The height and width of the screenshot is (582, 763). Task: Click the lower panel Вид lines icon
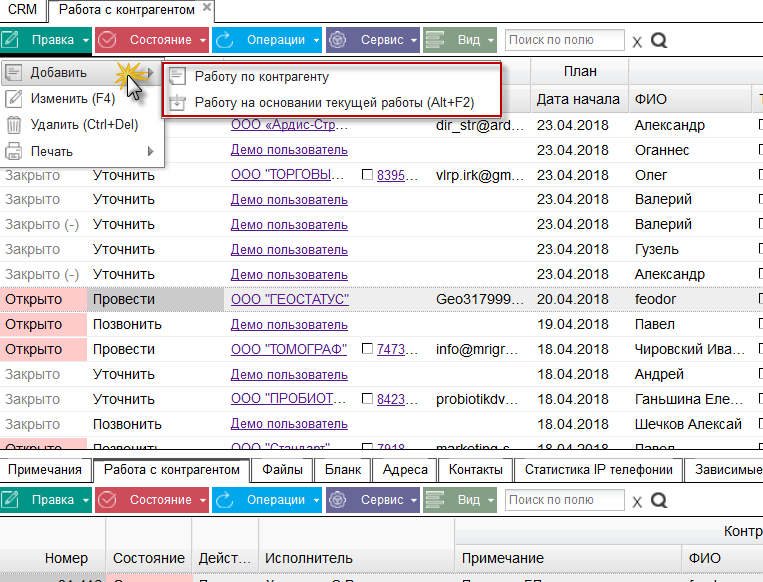coord(435,500)
